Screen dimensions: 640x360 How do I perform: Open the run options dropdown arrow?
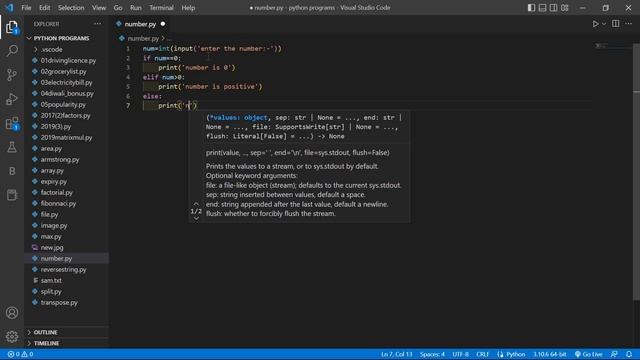click(x=604, y=24)
